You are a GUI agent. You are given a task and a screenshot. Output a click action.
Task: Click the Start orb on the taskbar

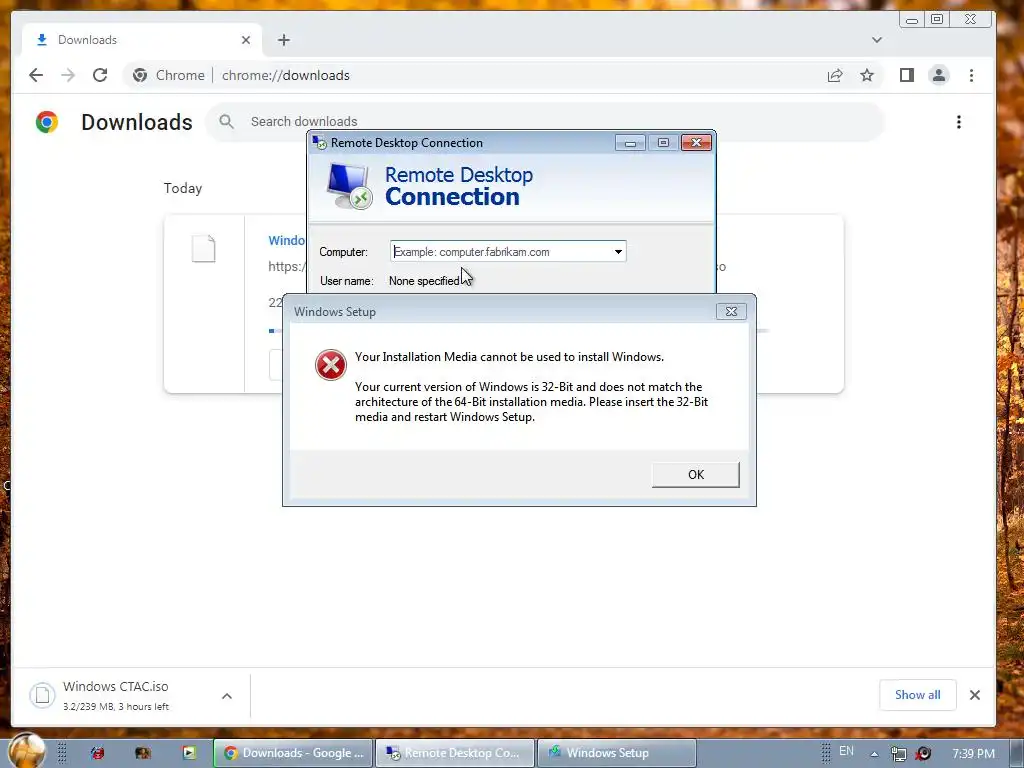(x=27, y=750)
